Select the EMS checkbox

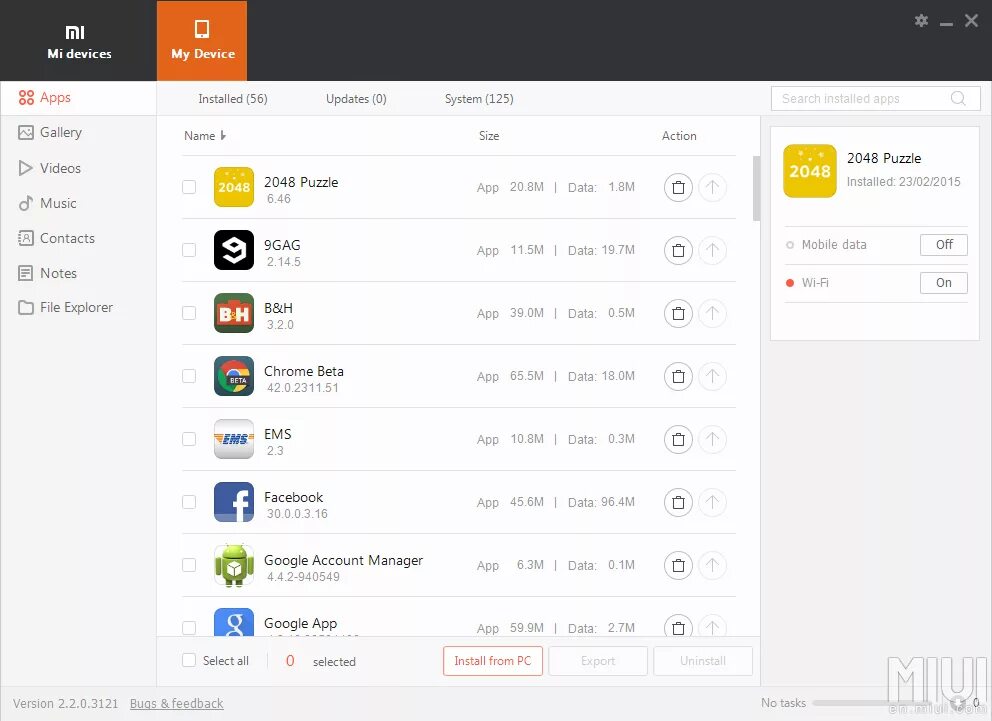tap(189, 439)
